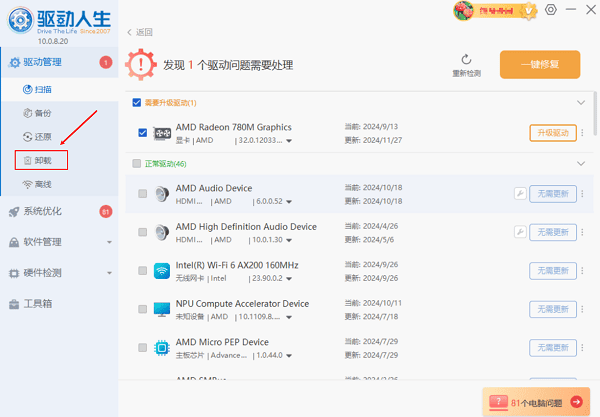Viewport: 600px width, 417px height.
Task: Open version dropdown for NPU 10.1109.8
Action: pos(289,317)
